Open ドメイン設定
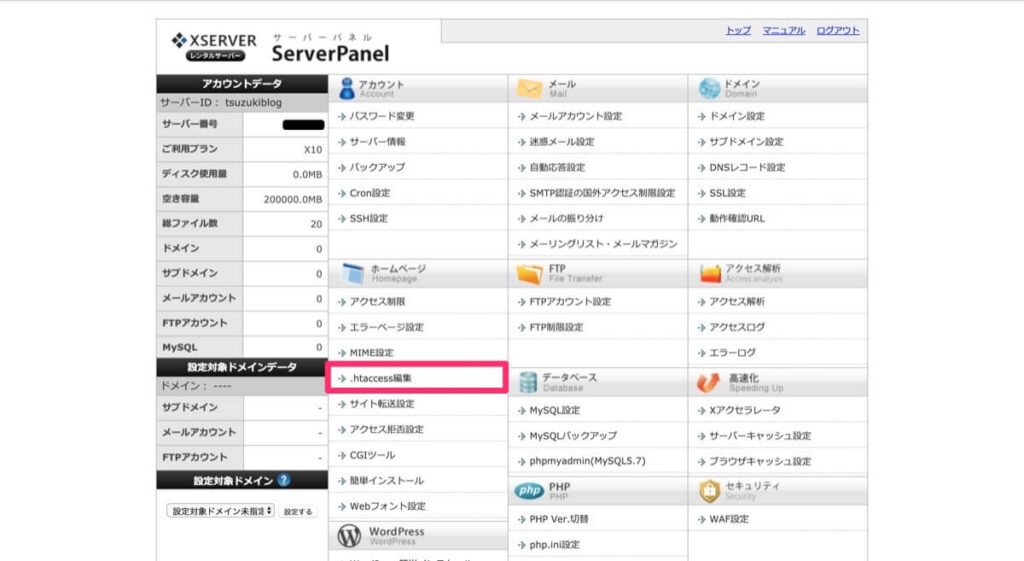The width and height of the screenshot is (1024, 561). tap(737, 116)
